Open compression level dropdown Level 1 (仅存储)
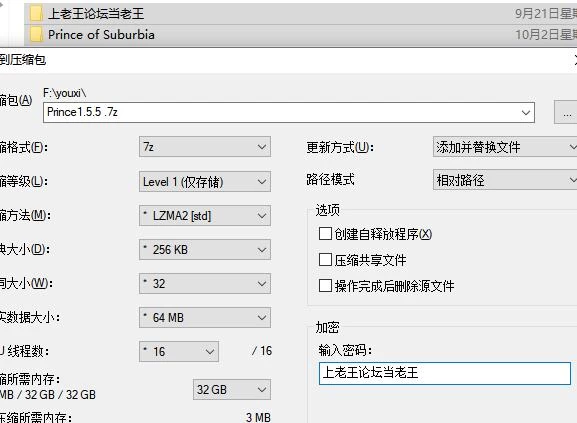Viewport: 577px width, 423px height. 205,181
